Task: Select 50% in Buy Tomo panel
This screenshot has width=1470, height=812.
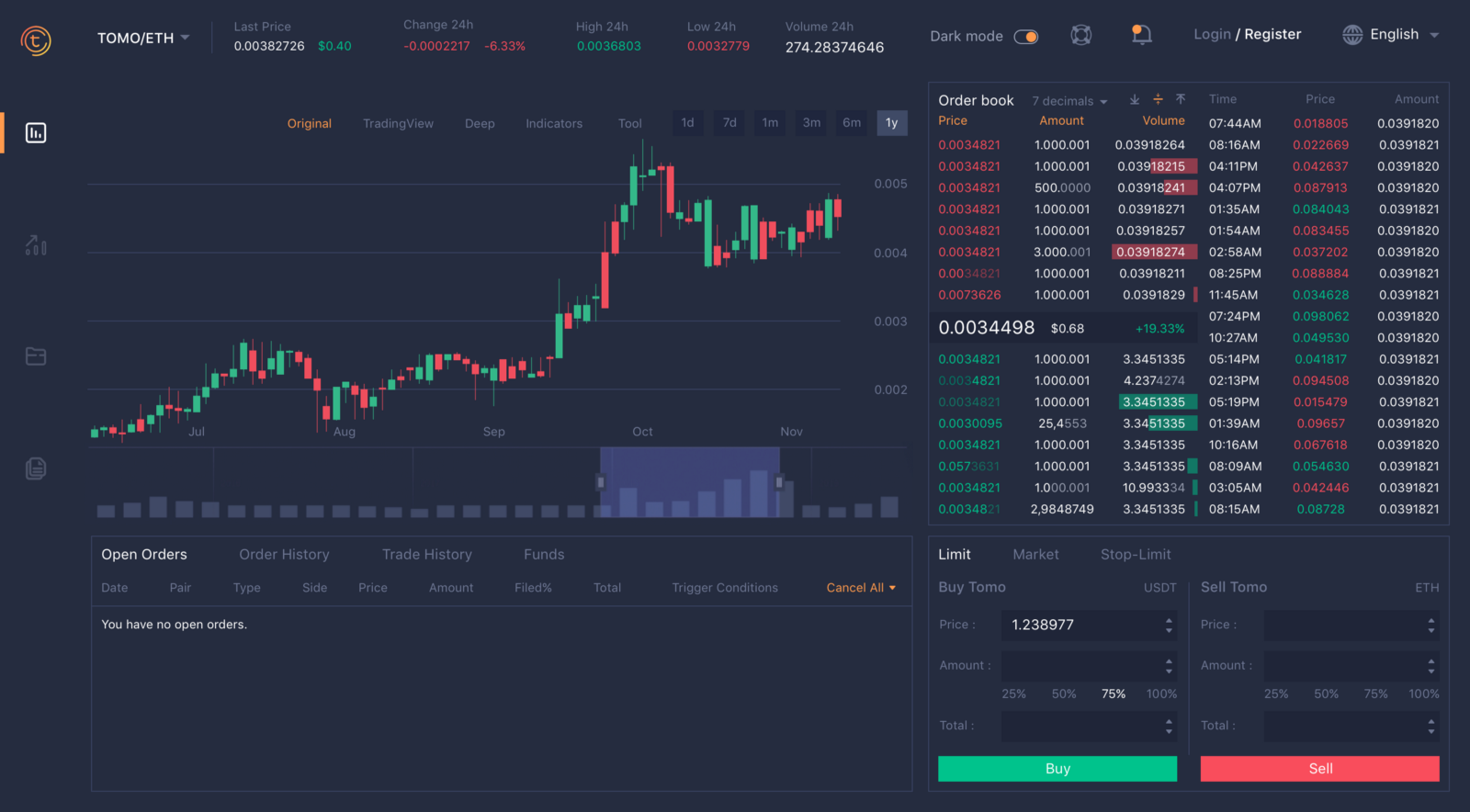Action: point(1064,694)
